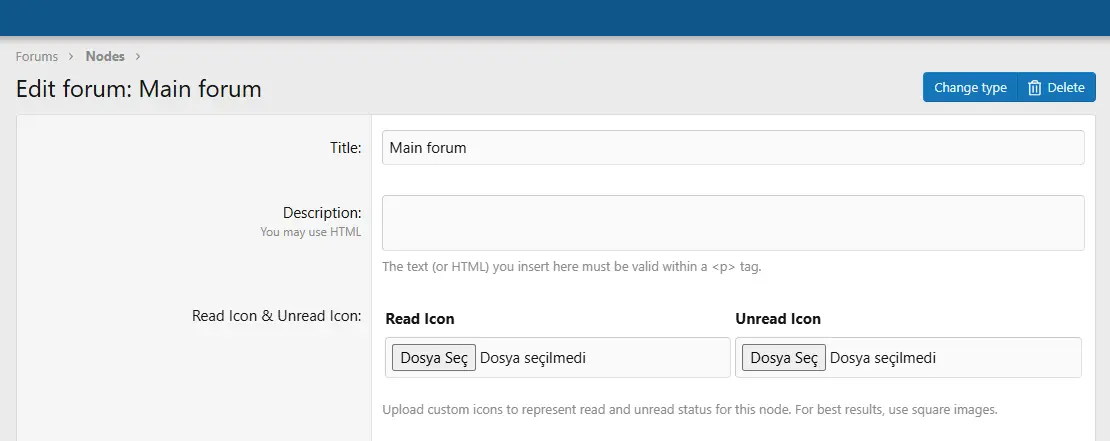Click the 'You may use HTML' hint
Image resolution: width=1110 pixels, height=441 pixels.
point(311,232)
